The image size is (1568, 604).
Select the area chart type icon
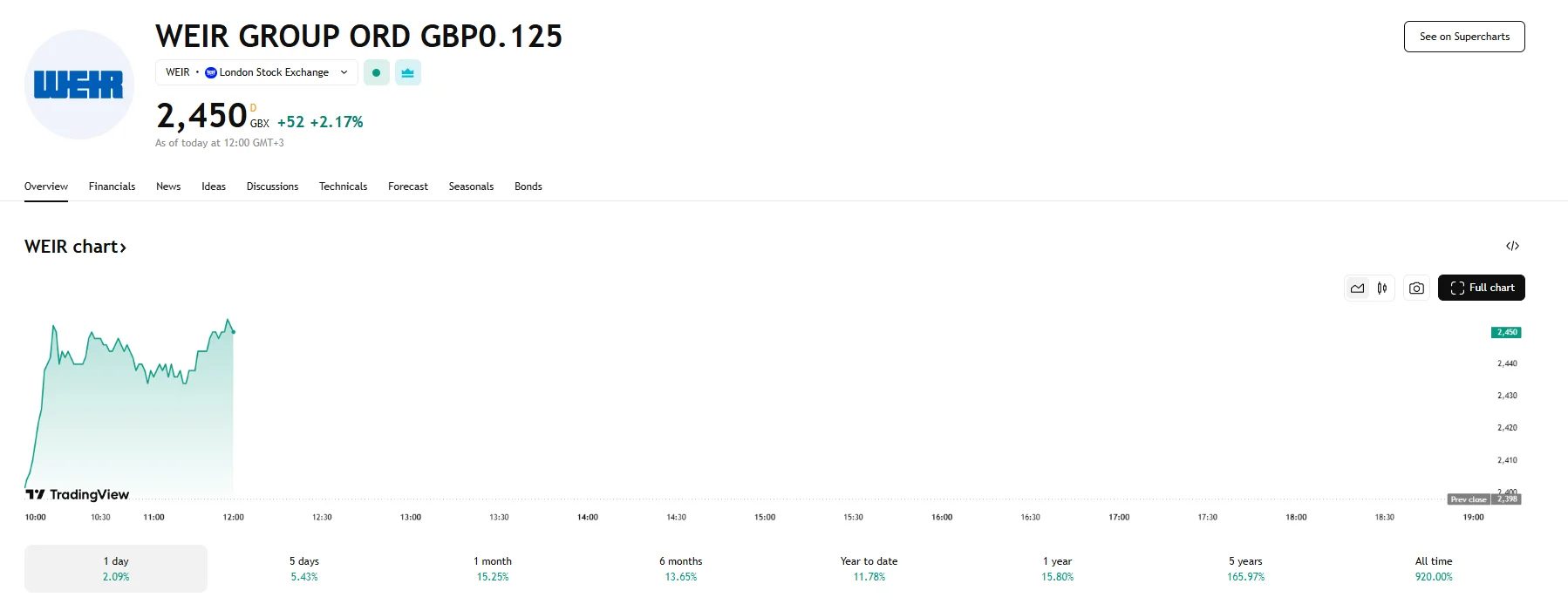(x=1357, y=287)
